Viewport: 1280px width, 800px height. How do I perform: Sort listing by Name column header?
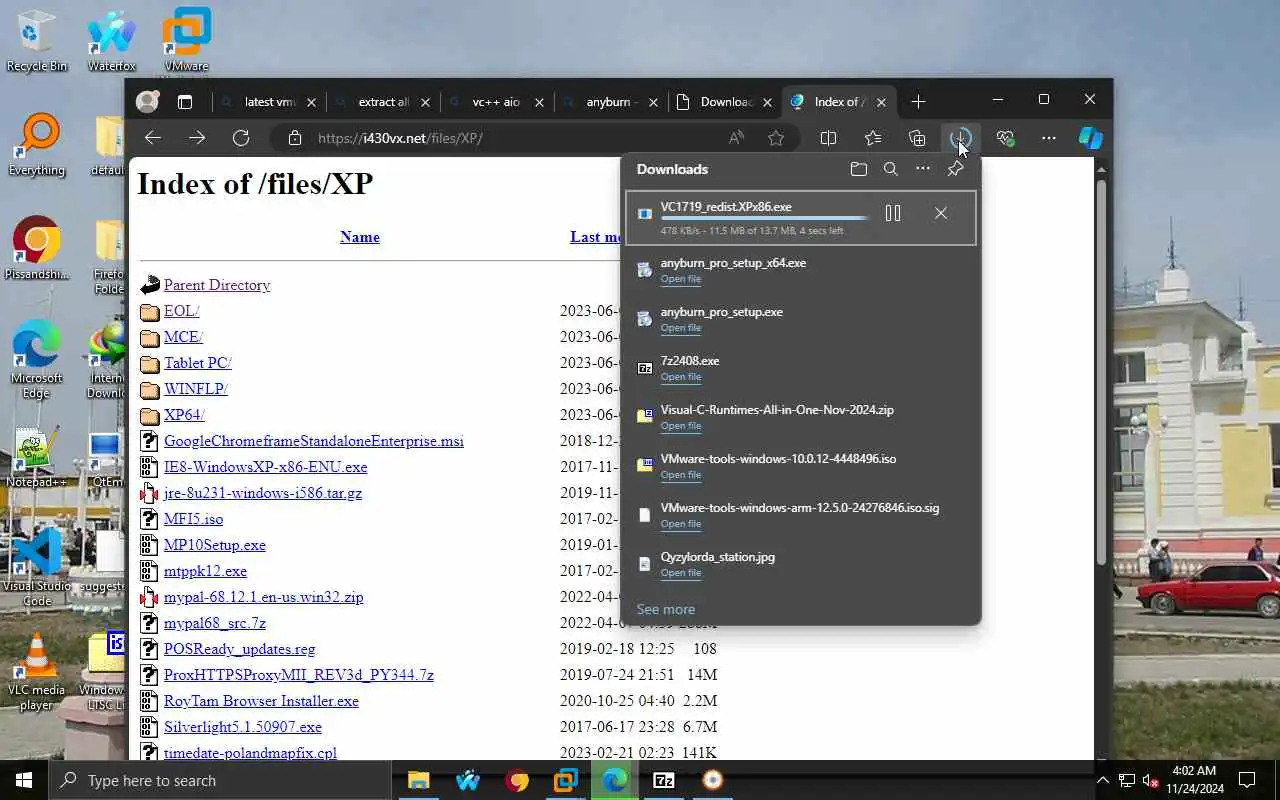click(360, 237)
